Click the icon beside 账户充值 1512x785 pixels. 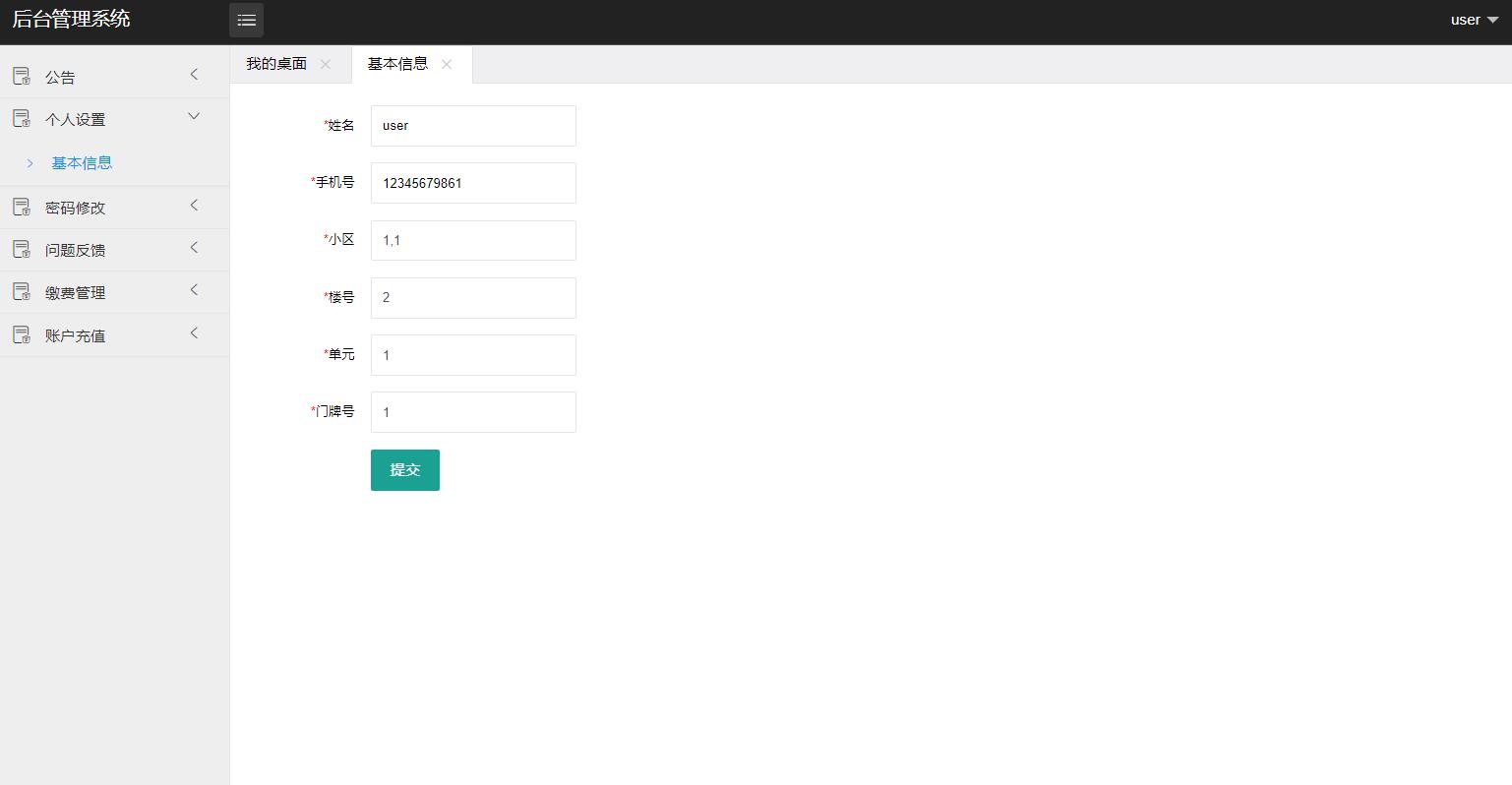click(x=21, y=334)
